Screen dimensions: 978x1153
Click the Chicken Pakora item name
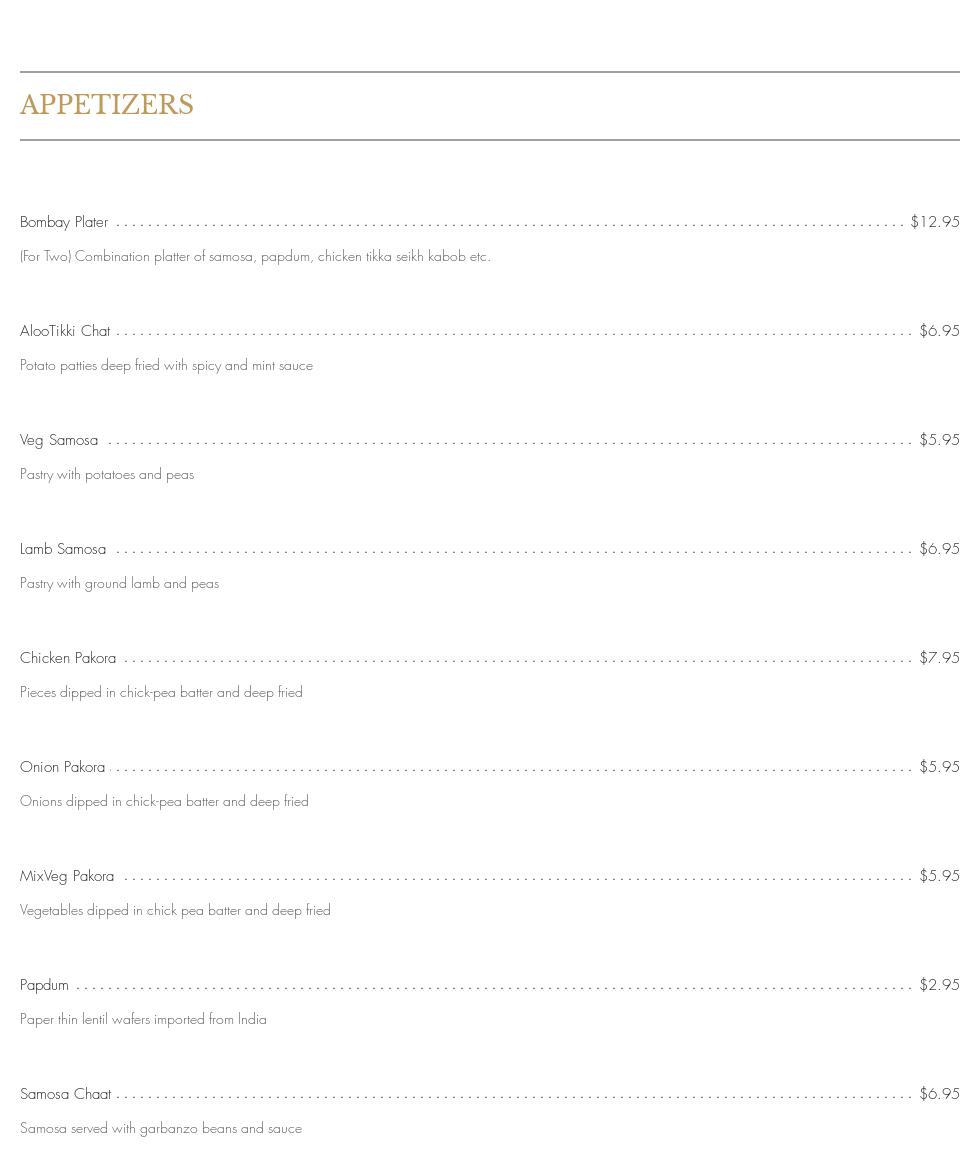(68, 658)
